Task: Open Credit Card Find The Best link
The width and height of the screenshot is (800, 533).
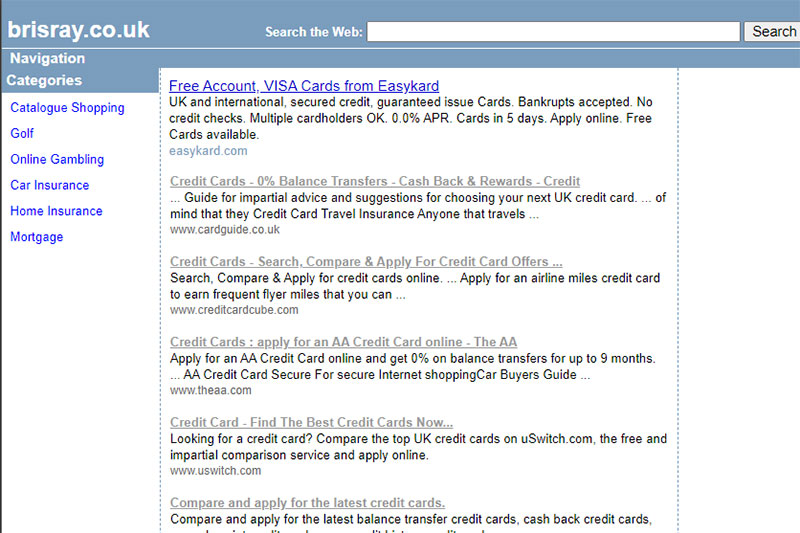Action: (x=311, y=422)
